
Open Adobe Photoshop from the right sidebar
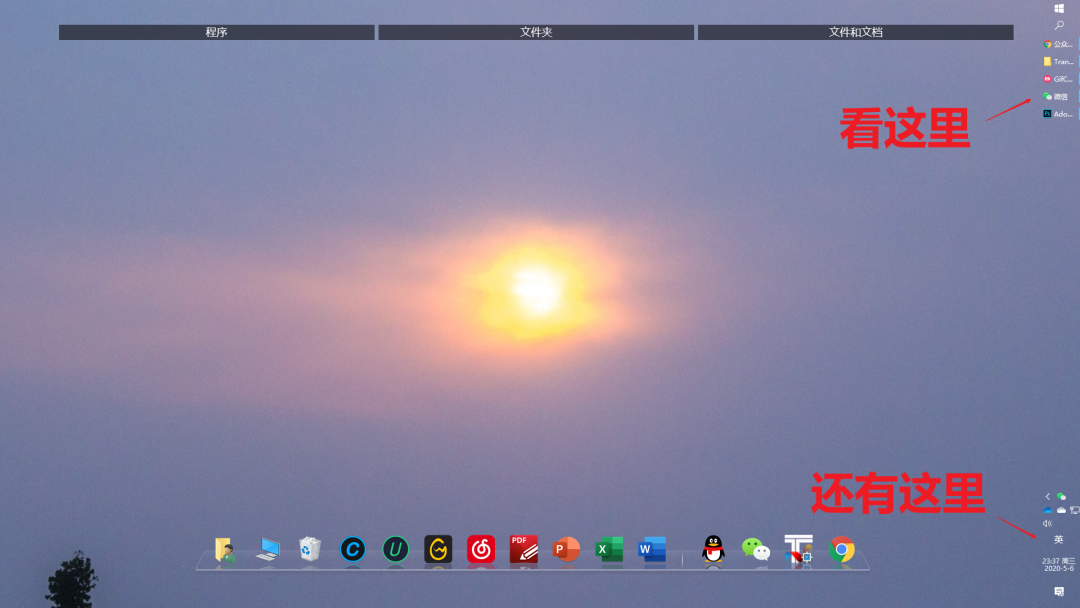(1058, 112)
